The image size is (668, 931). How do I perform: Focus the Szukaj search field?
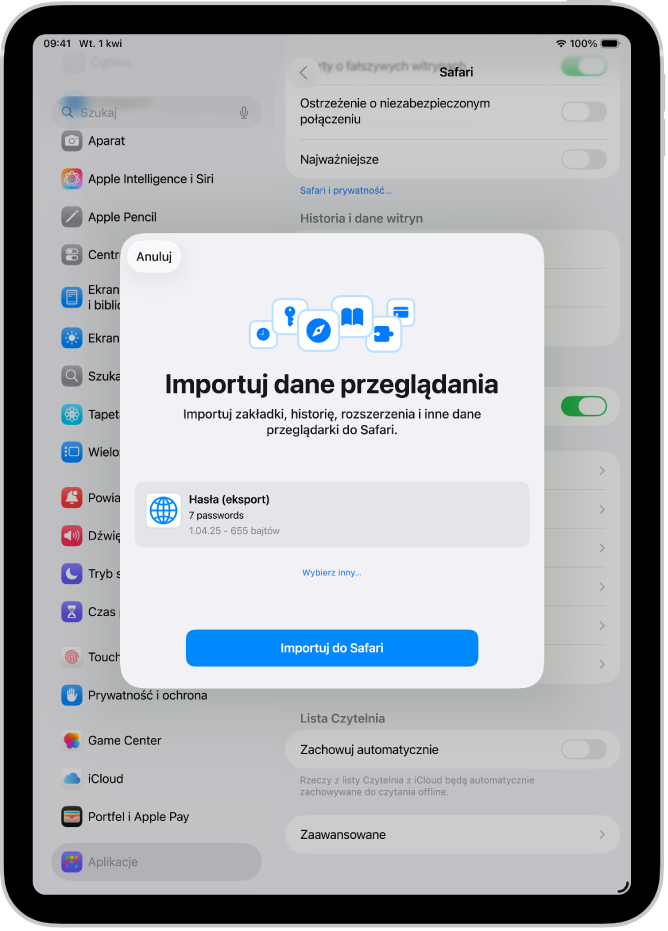tap(157, 112)
